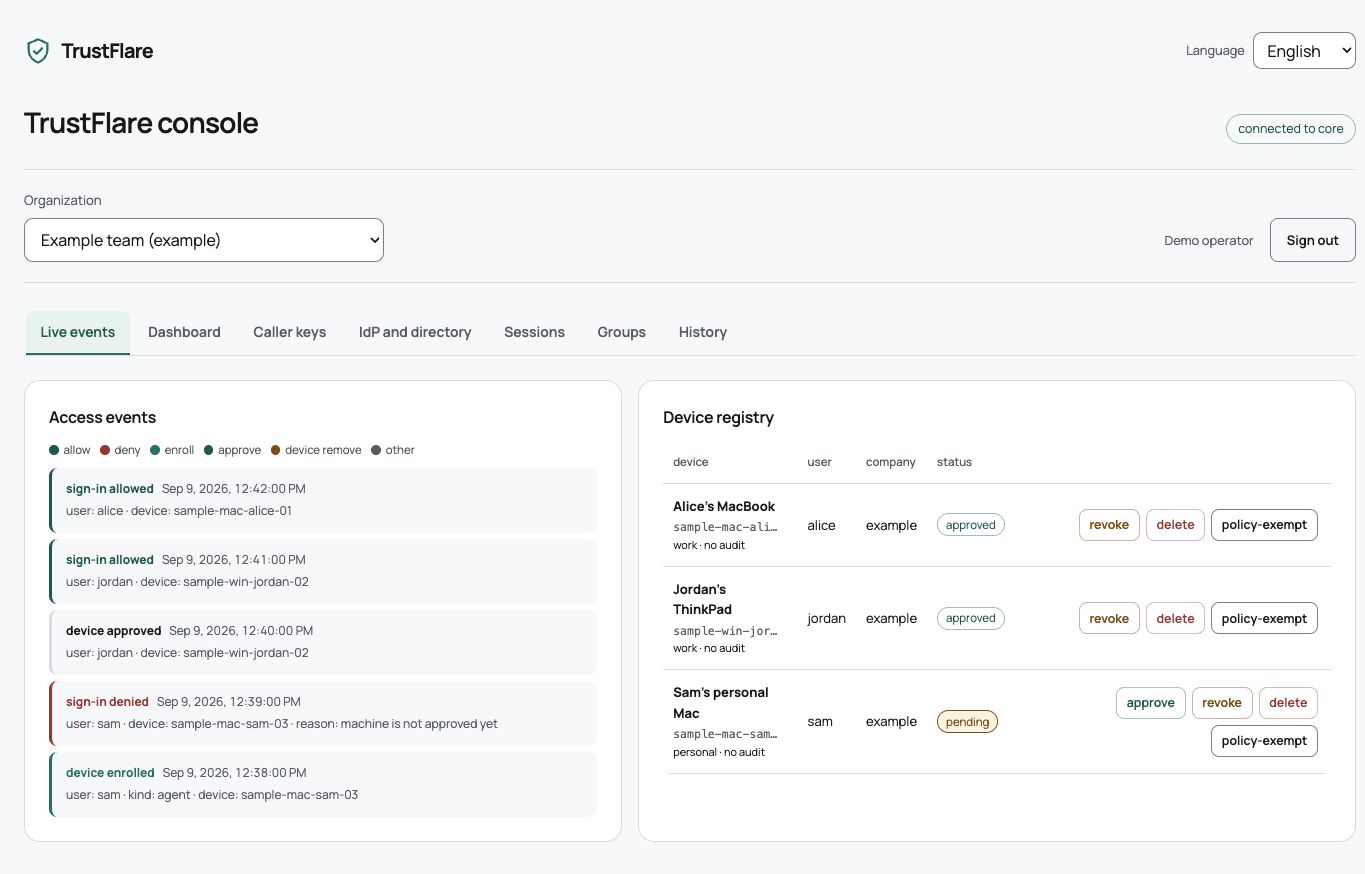Open the Groups tab
Viewport: 1365px width, 874px height.
pyautogui.click(x=622, y=332)
